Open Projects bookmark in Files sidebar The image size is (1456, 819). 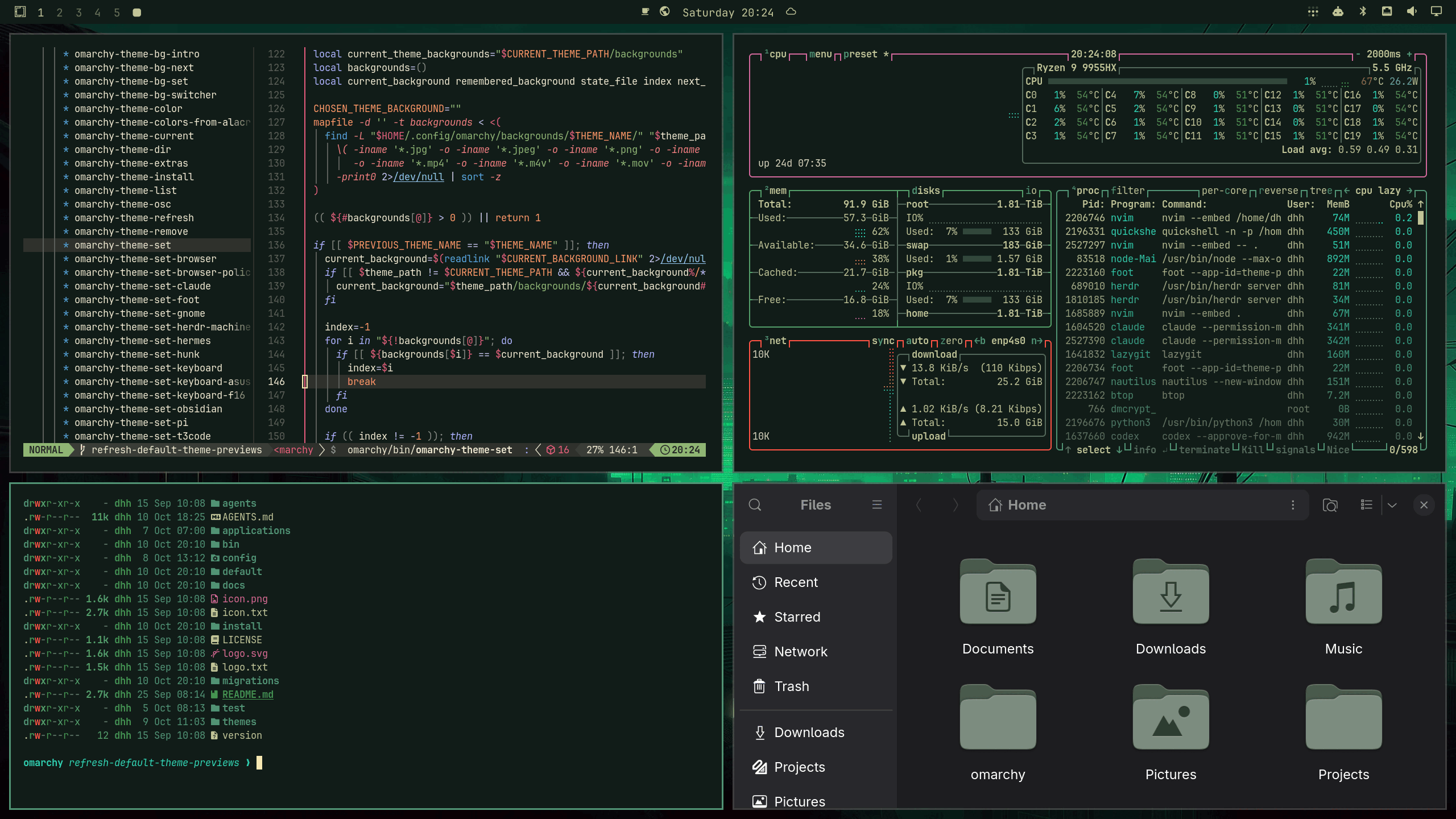[x=816, y=767]
